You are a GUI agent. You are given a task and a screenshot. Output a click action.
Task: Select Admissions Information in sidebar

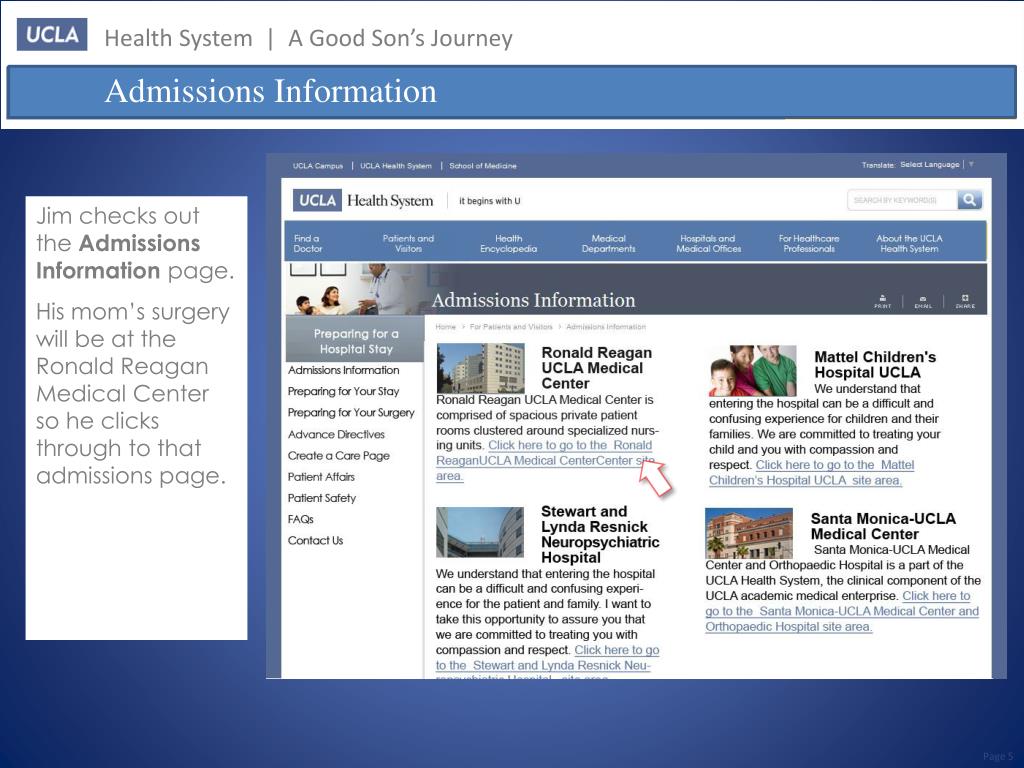pyautogui.click(x=344, y=370)
